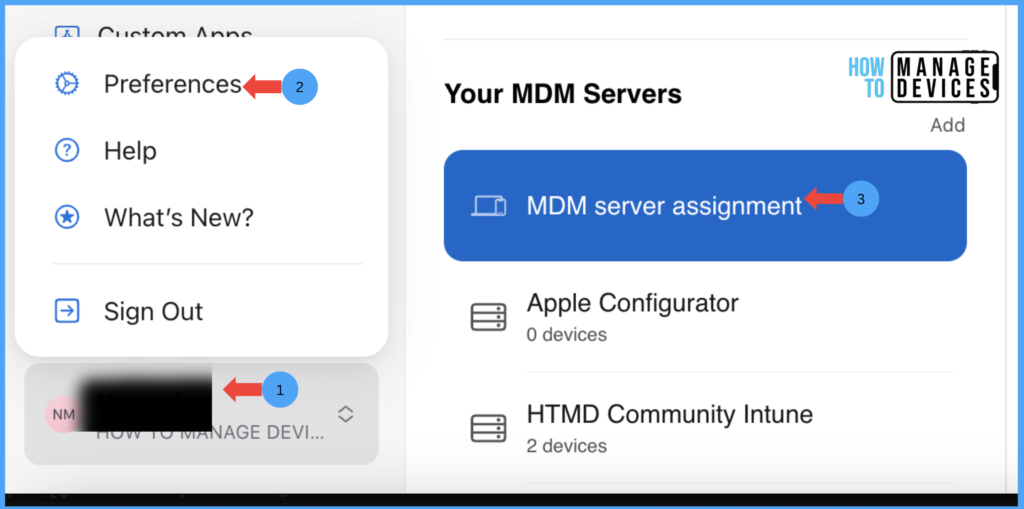
Task: Click the NM account avatar
Action: point(63,414)
